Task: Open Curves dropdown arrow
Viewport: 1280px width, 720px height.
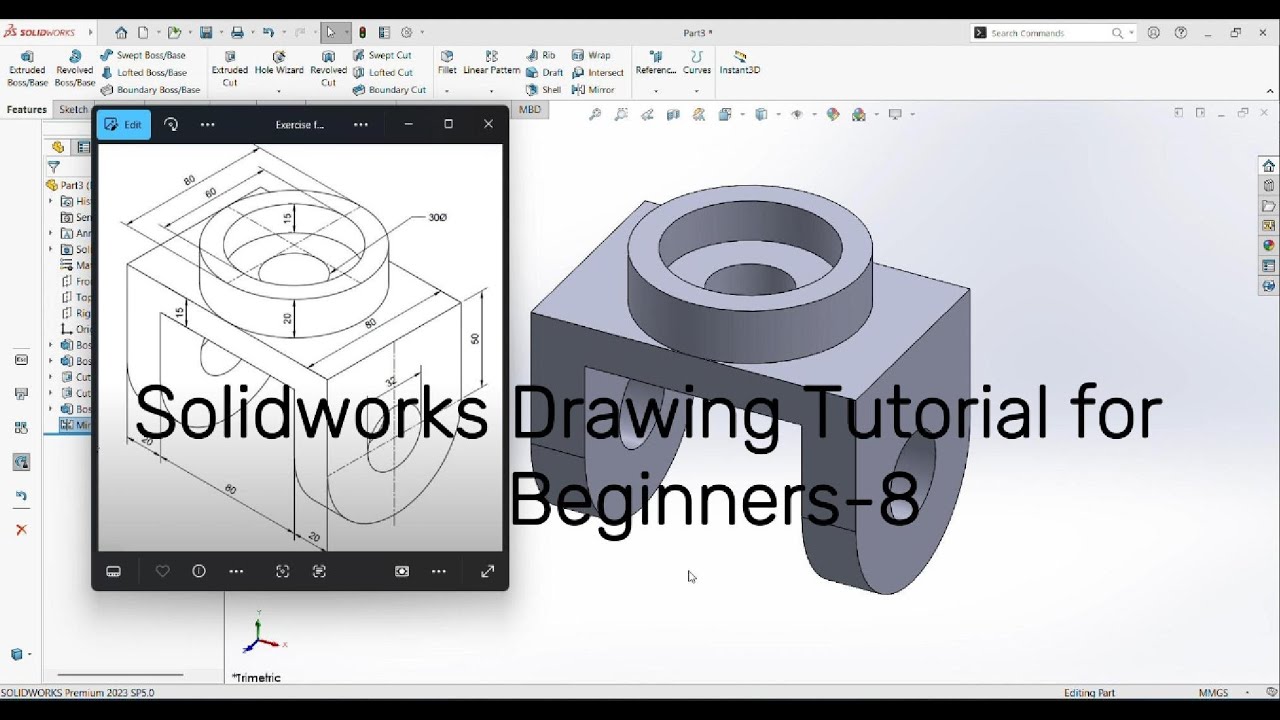Action: pos(697,91)
